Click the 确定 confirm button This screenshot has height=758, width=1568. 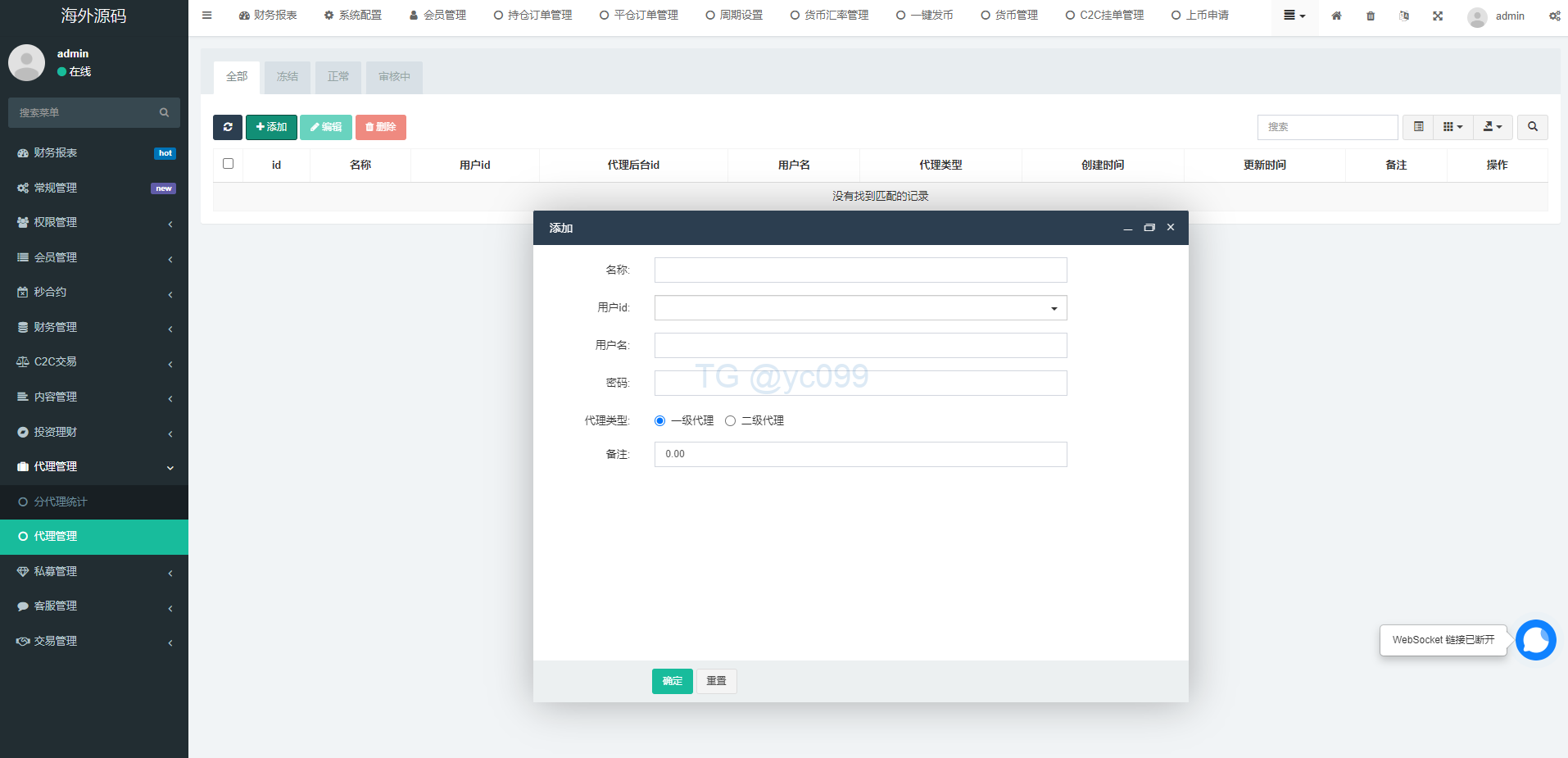tap(672, 681)
